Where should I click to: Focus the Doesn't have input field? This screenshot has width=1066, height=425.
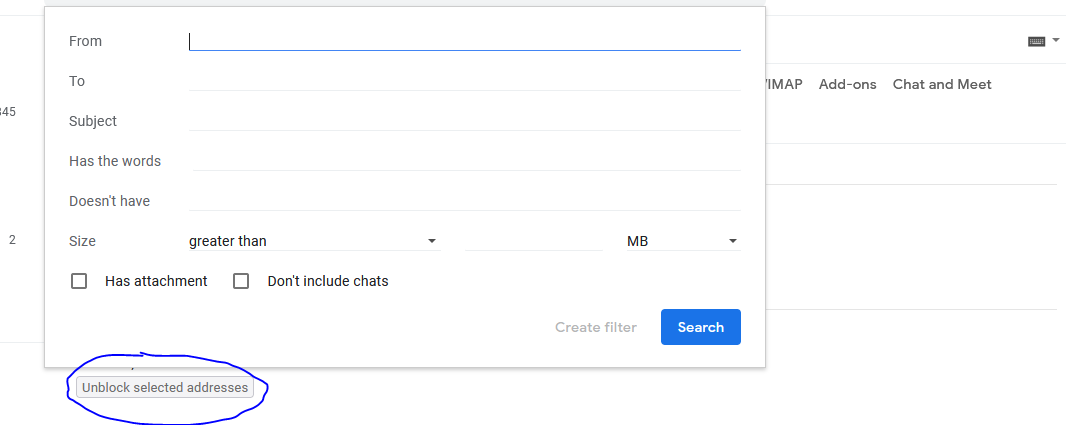pos(464,201)
